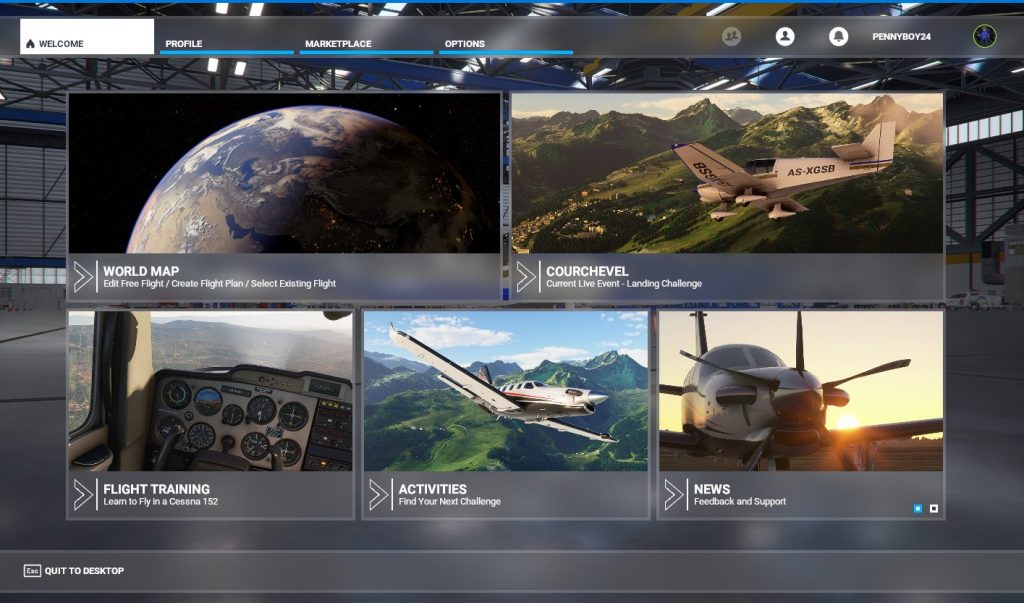Screen dimensions: 1024x603
Task: Click Quit to Desktop
Action: [84, 570]
